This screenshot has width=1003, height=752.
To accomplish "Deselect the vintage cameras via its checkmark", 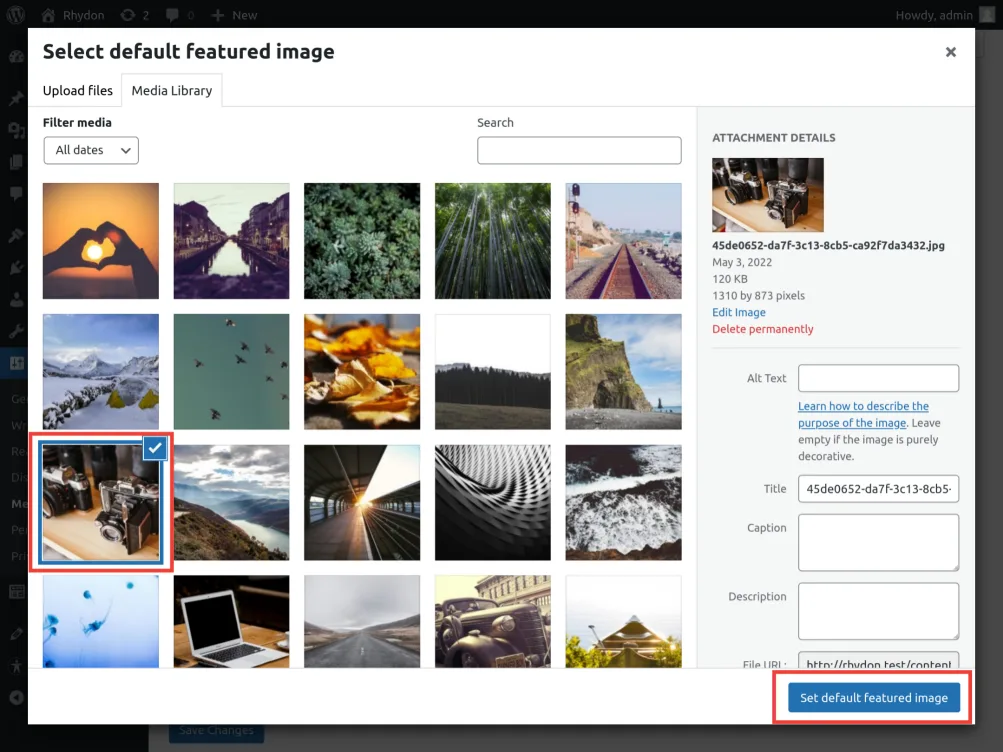I will pyautogui.click(x=155, y=448).
